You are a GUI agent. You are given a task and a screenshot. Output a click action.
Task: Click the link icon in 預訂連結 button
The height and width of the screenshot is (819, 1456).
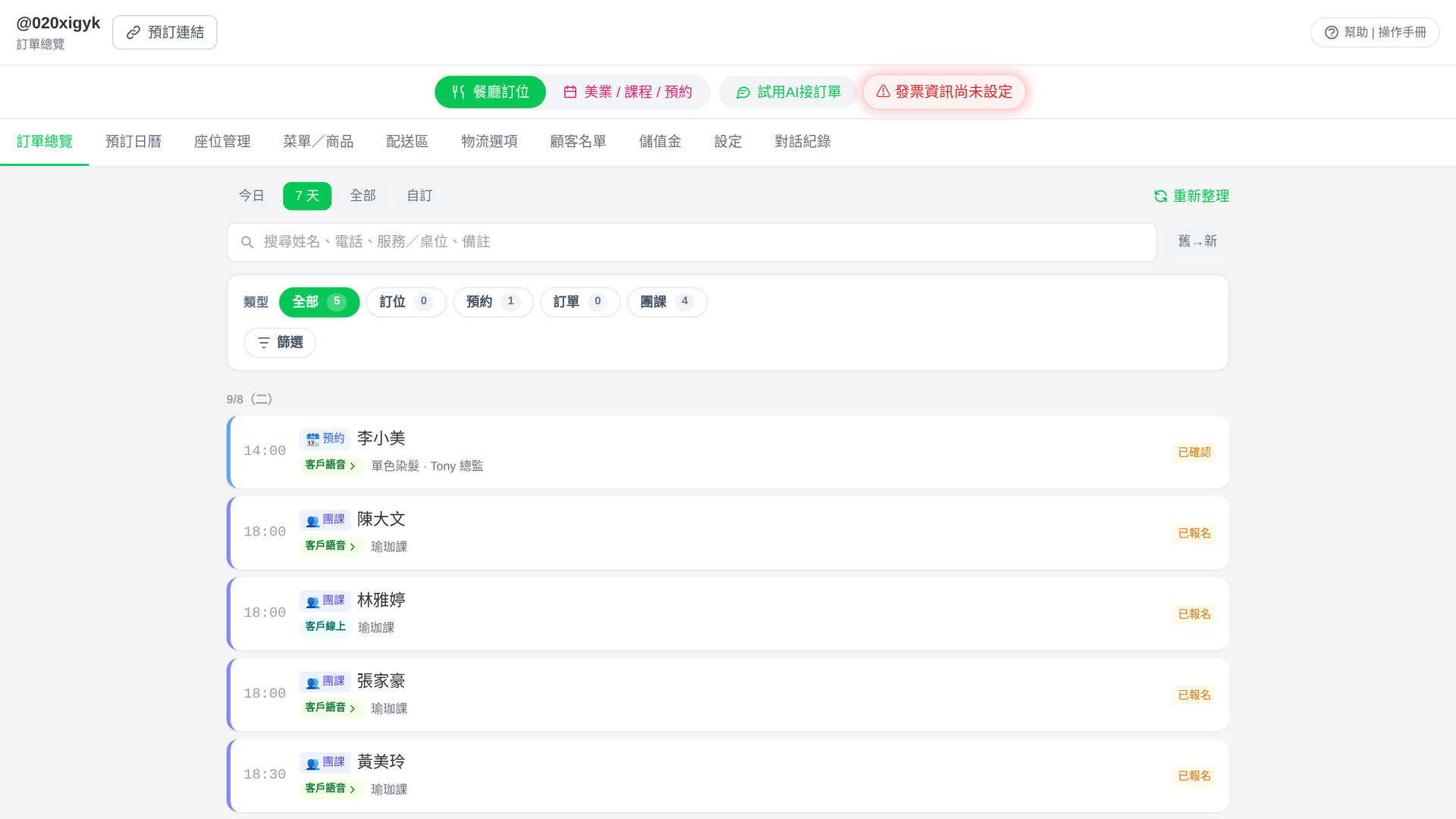[x=133, y=33]
